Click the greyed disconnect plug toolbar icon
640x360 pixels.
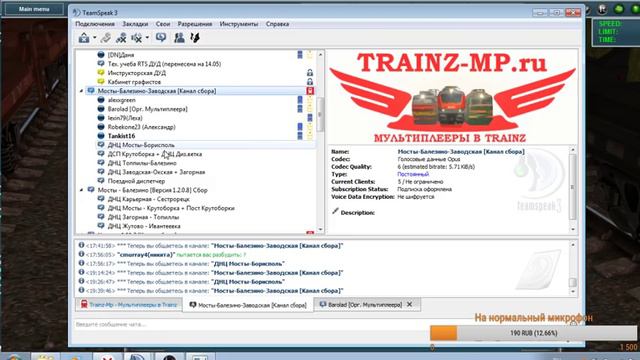point(106,38)
